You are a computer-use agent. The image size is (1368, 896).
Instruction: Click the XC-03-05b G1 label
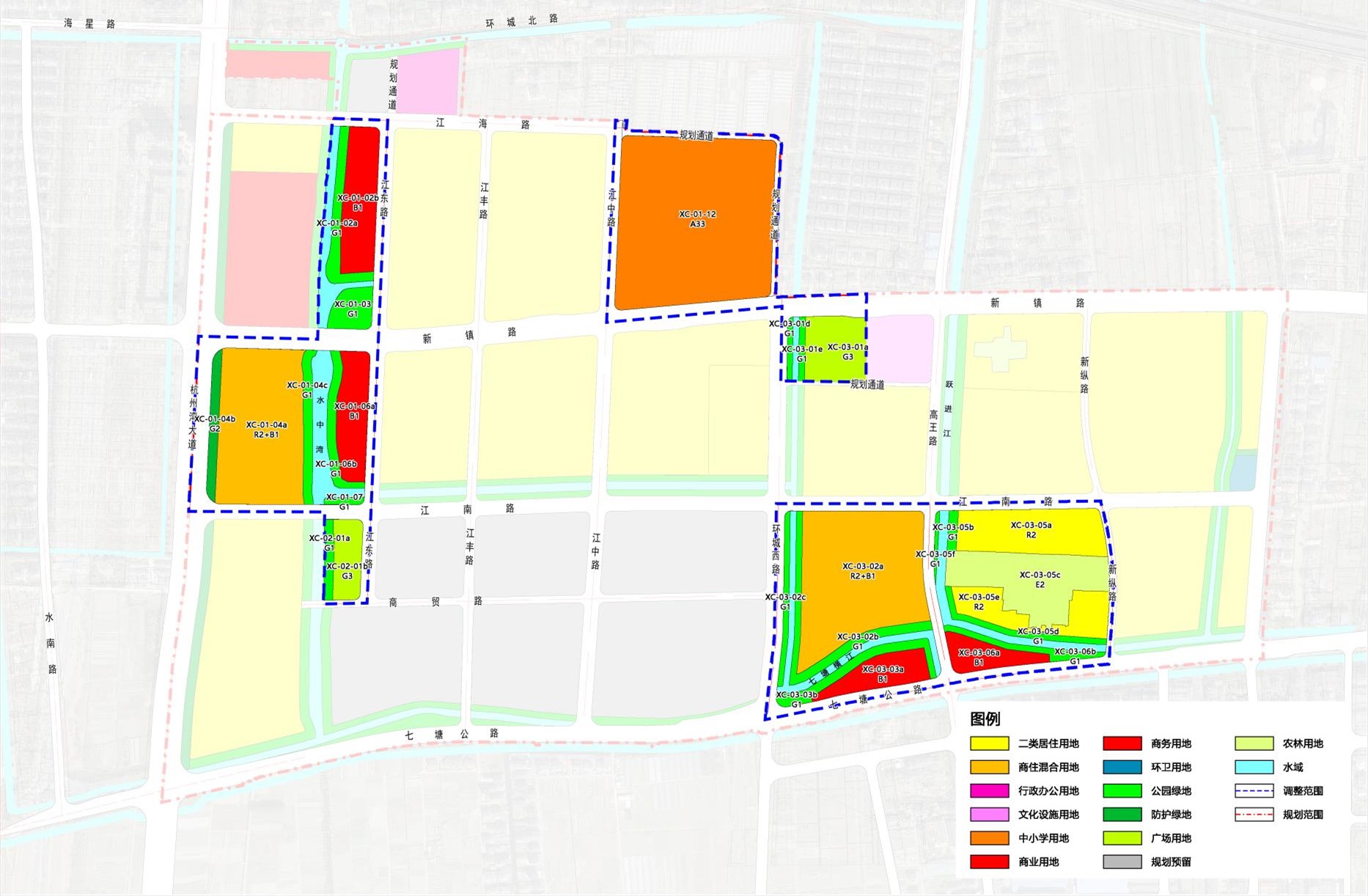pyautogui.click(x=952, y=532)
